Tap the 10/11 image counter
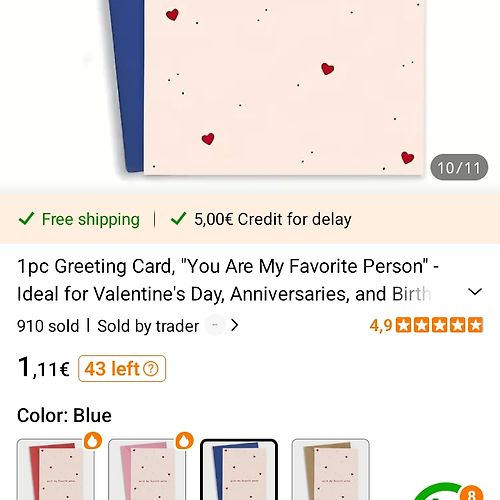This screenshot has width=500, height=500. [459, 167]
